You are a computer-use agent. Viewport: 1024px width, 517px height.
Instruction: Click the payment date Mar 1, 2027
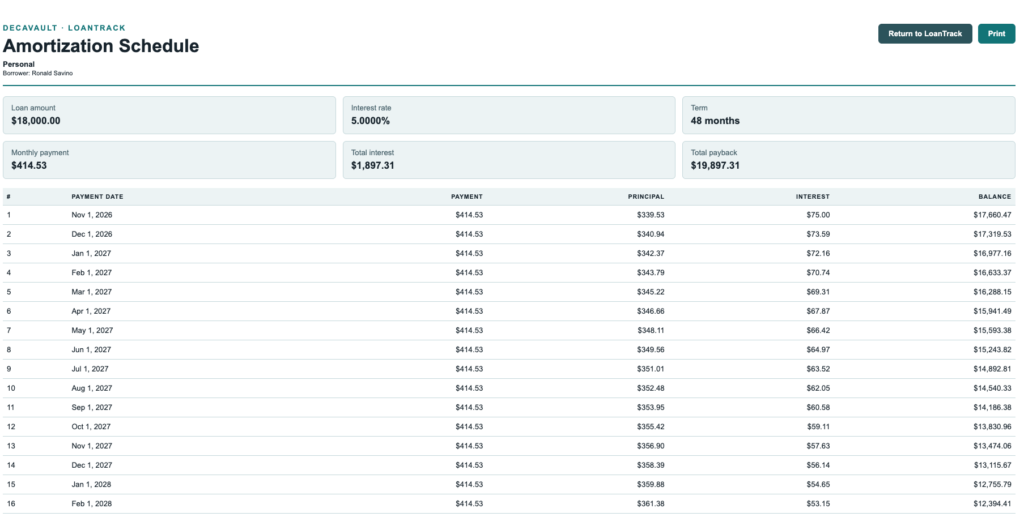pyautogui.click(x=91, y=292)
